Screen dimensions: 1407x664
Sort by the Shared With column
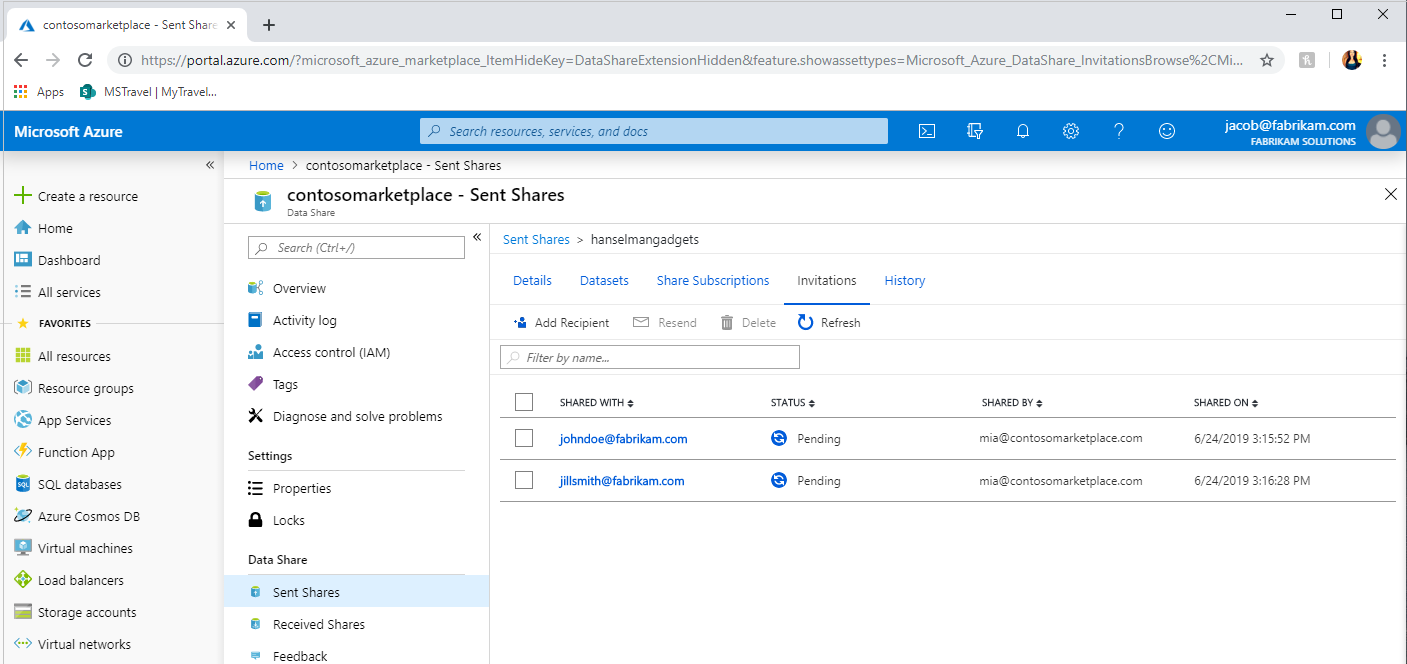coord(597,403)
